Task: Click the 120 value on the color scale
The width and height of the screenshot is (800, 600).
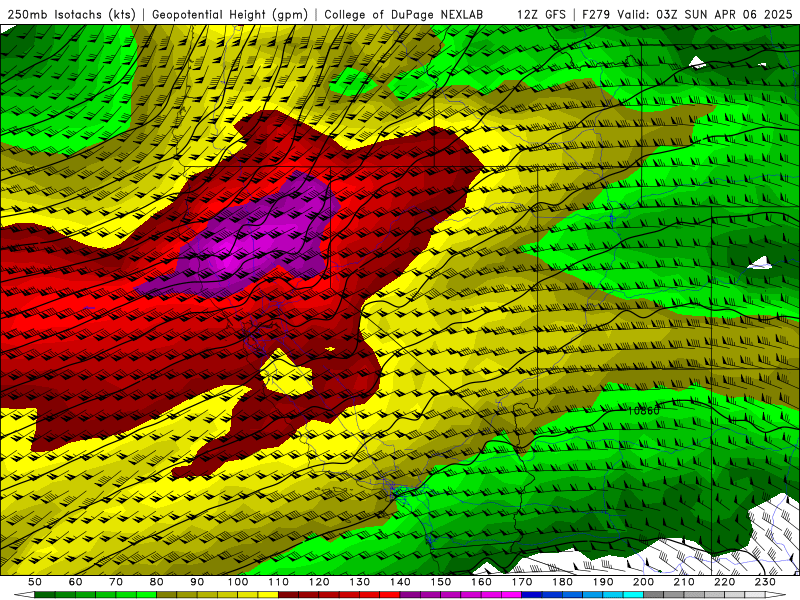Action: (x=319, y=582)
